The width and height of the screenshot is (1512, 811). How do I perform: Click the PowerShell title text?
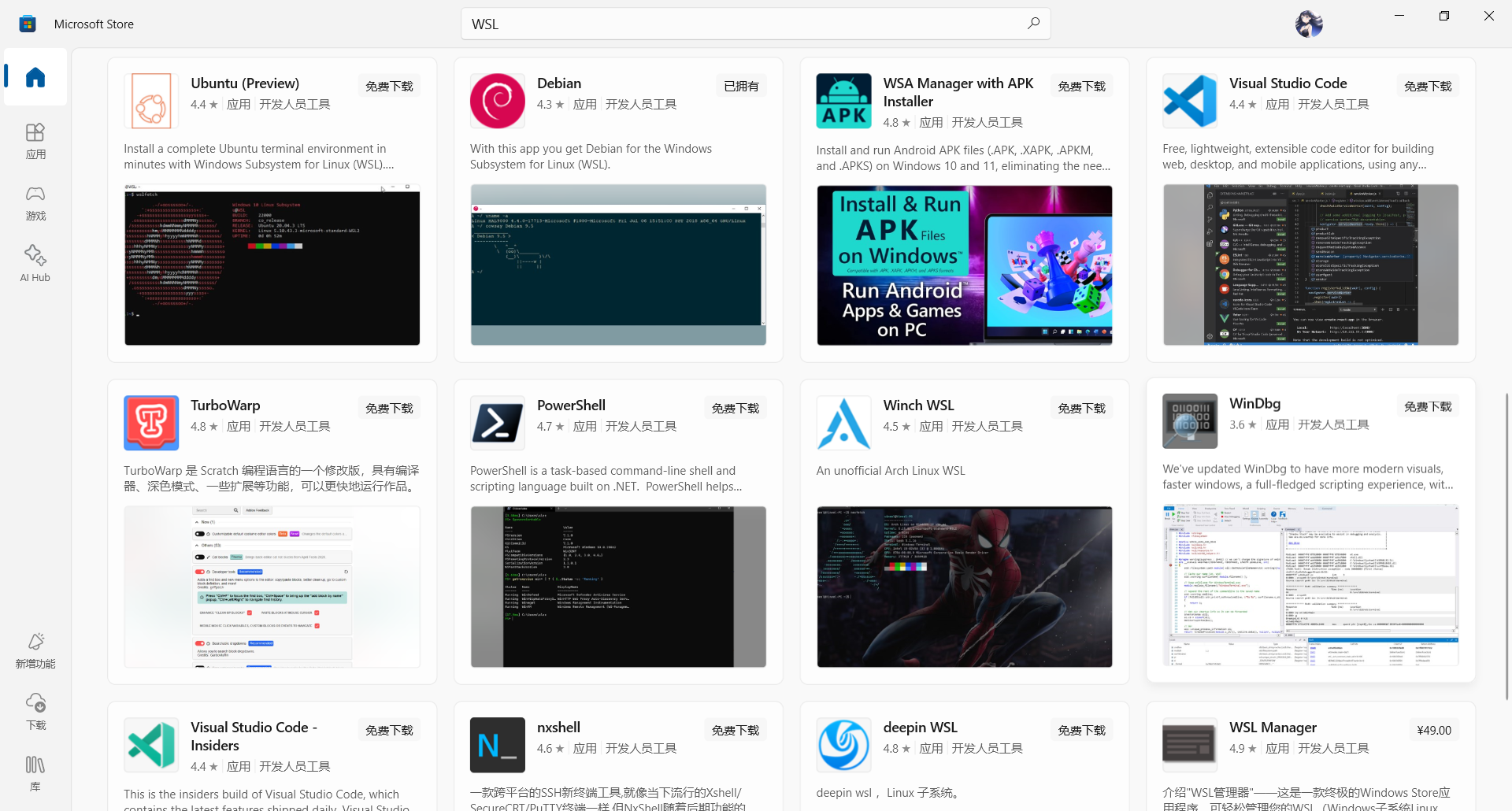571,405
